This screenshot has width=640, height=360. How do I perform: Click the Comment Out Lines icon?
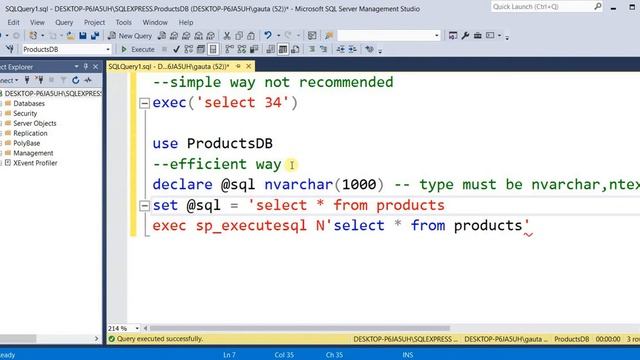tap(312, 49)
